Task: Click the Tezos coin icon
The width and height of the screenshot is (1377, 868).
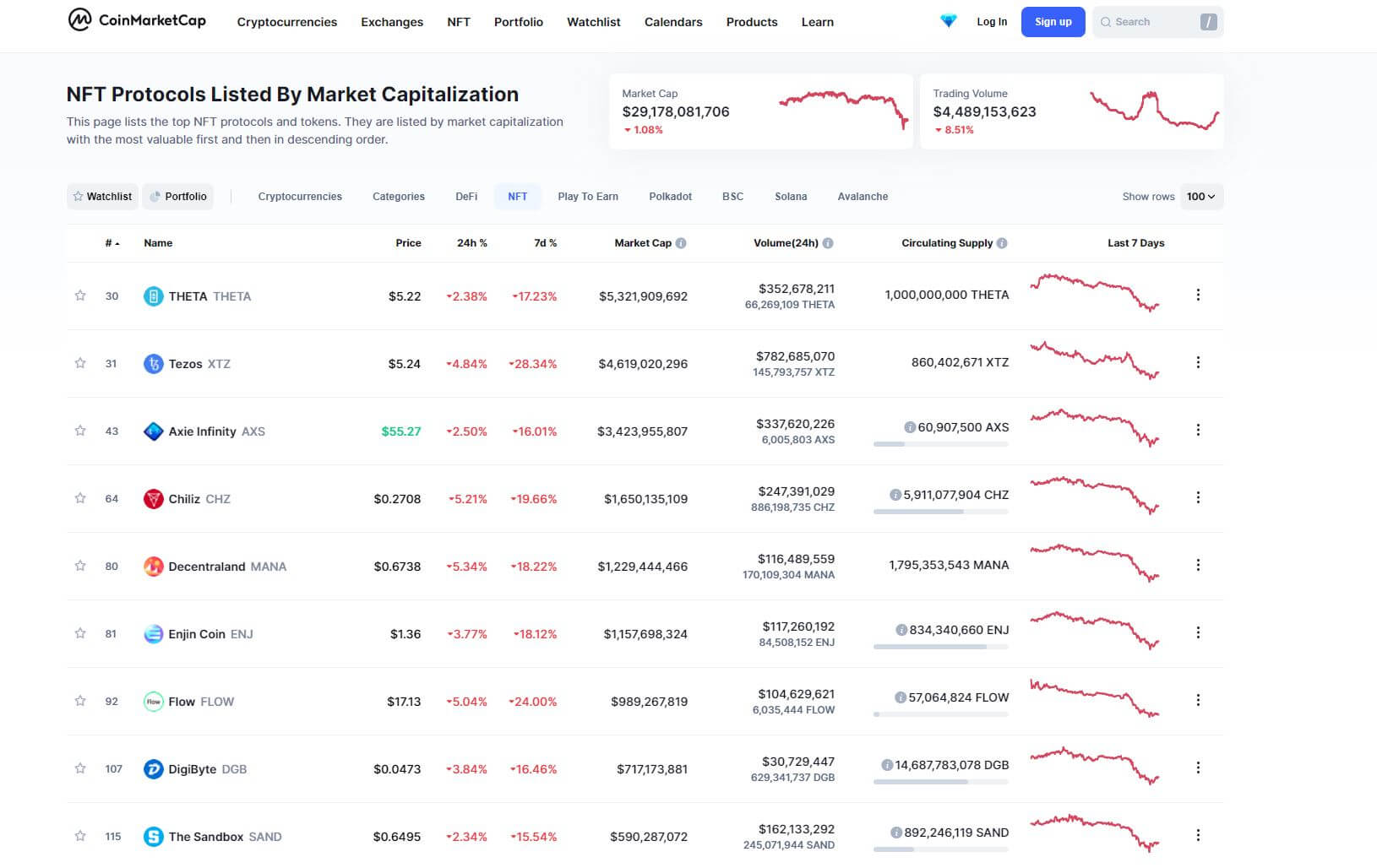Action: pos(153,364)
